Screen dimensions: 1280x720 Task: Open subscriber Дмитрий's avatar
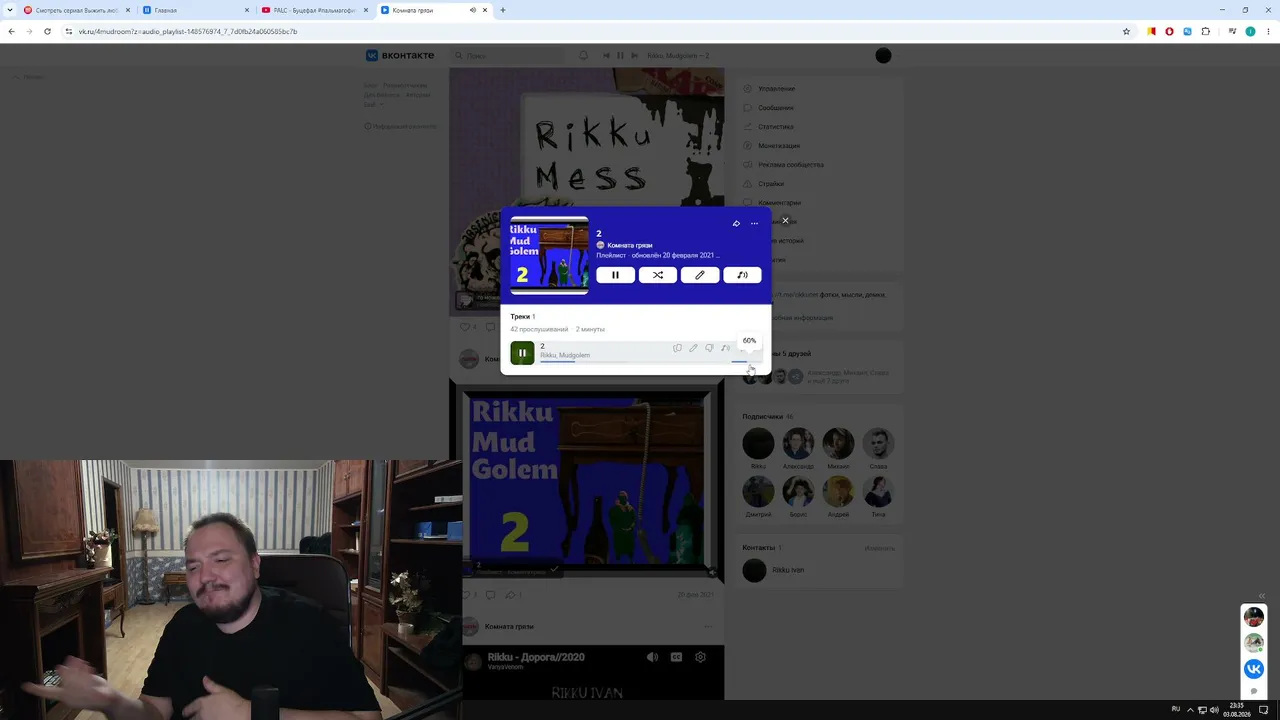[x=758, y=491]
